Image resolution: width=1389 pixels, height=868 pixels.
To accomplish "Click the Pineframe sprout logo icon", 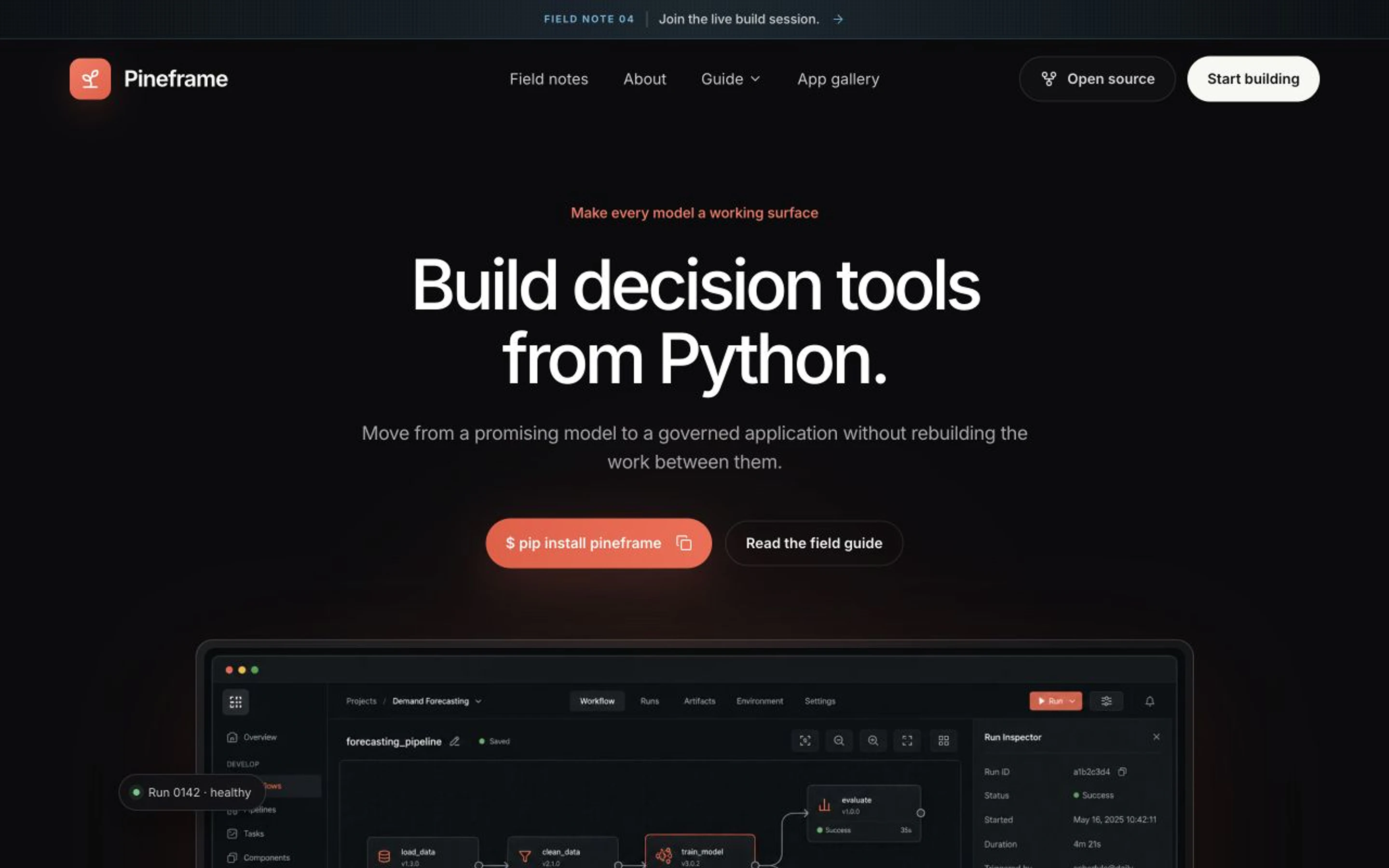I will (90, 79).
